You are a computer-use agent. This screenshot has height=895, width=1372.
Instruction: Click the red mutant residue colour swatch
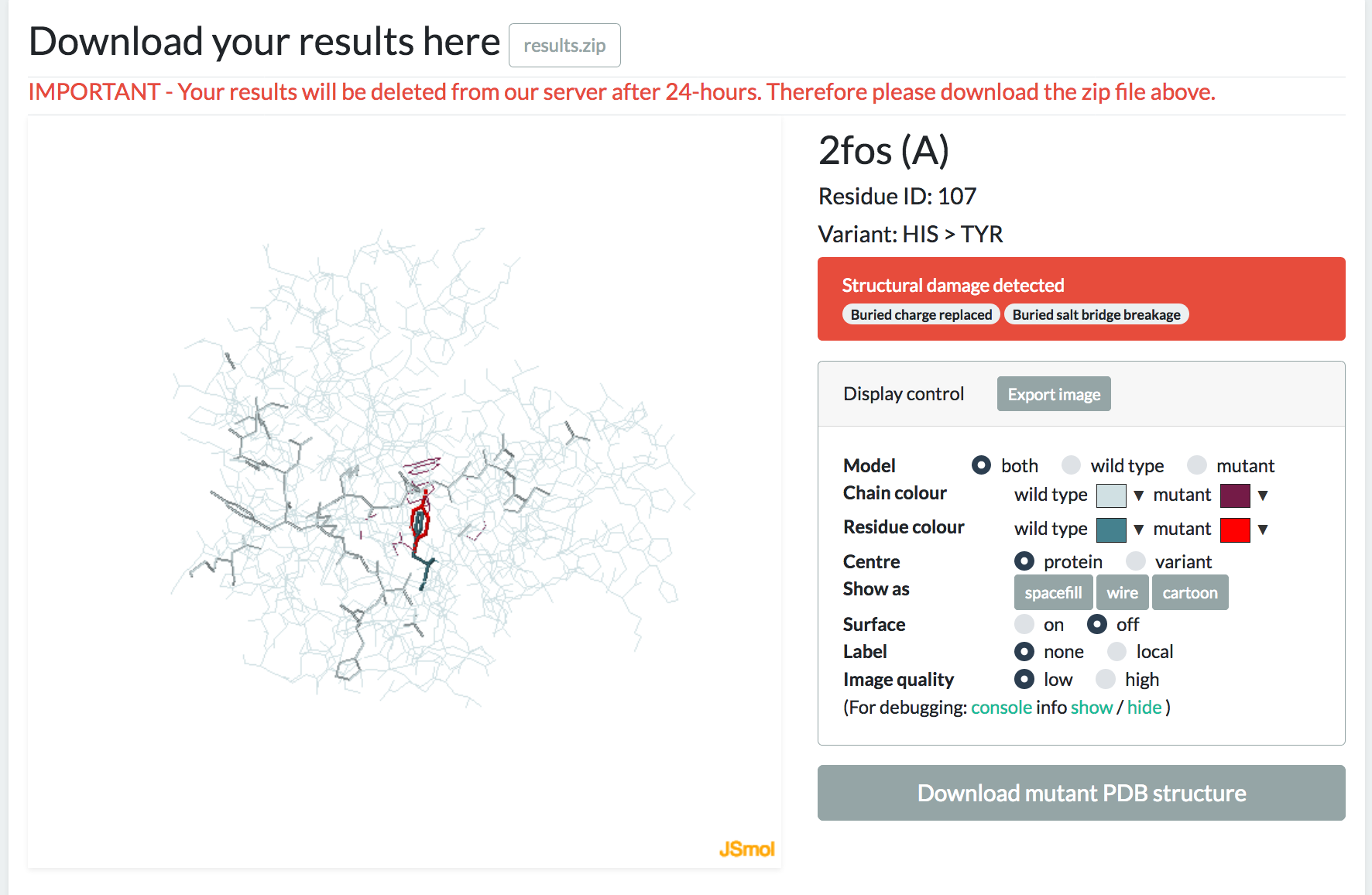tap(1235, 530)
